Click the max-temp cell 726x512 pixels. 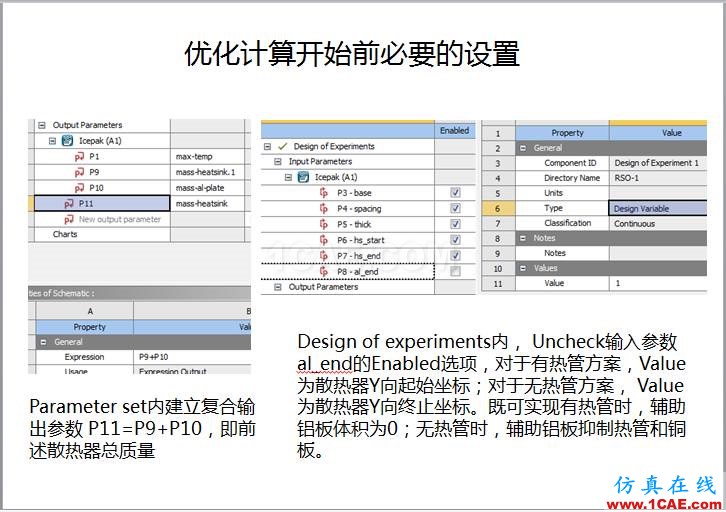coord(207,157)
